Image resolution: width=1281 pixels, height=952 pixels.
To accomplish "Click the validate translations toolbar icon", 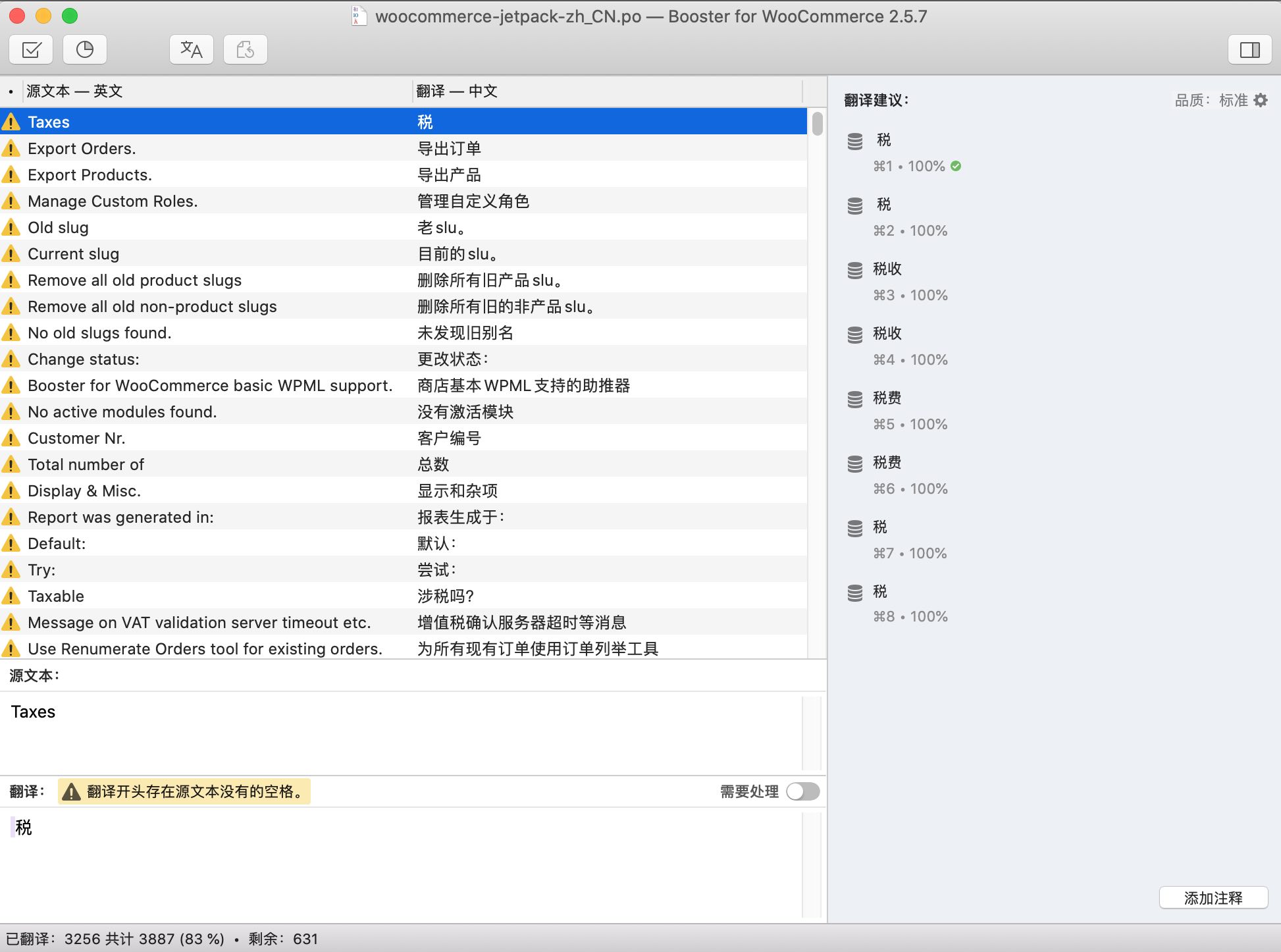I will tap(31, 49).
